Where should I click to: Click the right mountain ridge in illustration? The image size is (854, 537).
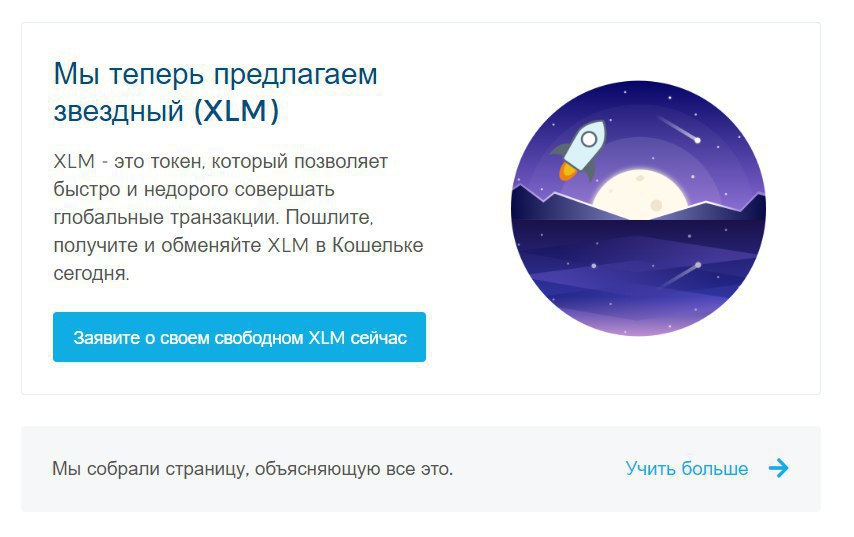724,209
